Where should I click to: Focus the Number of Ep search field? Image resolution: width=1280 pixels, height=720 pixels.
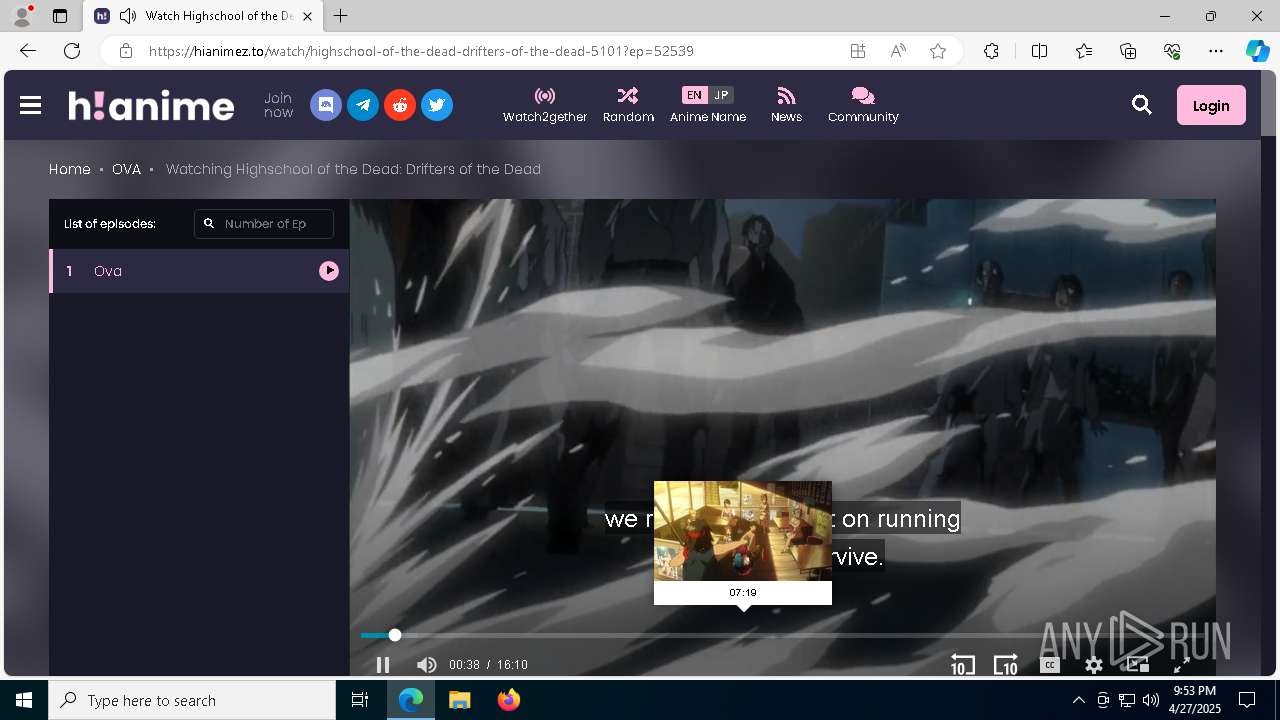pyautogui.click(x=264, y=224)
